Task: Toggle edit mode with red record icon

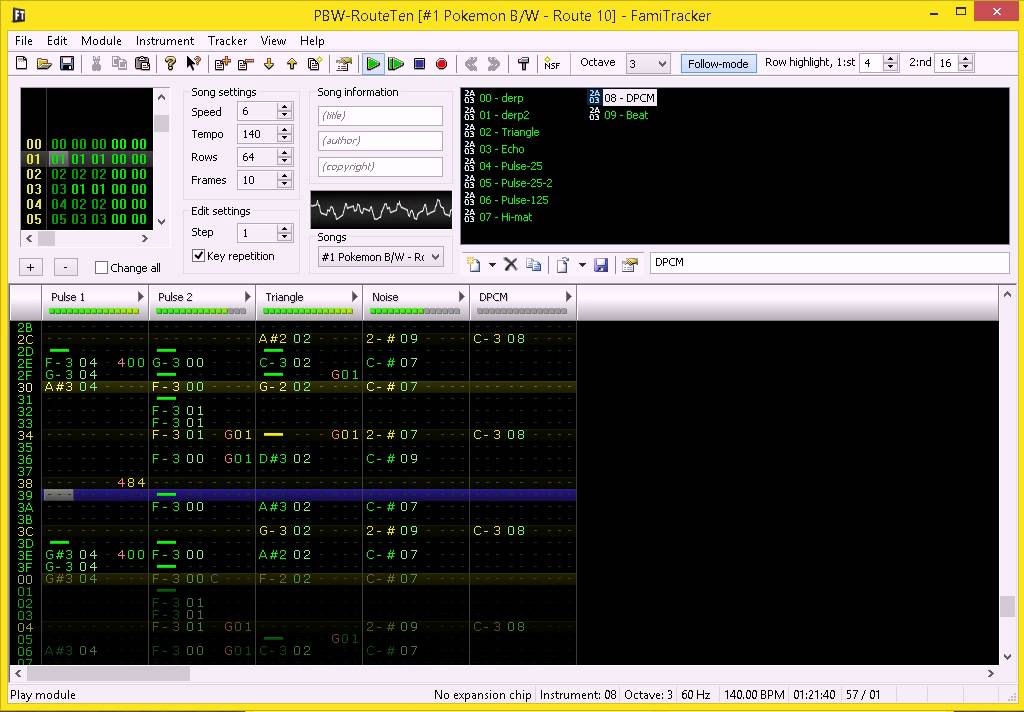Action: pos(441,63)
